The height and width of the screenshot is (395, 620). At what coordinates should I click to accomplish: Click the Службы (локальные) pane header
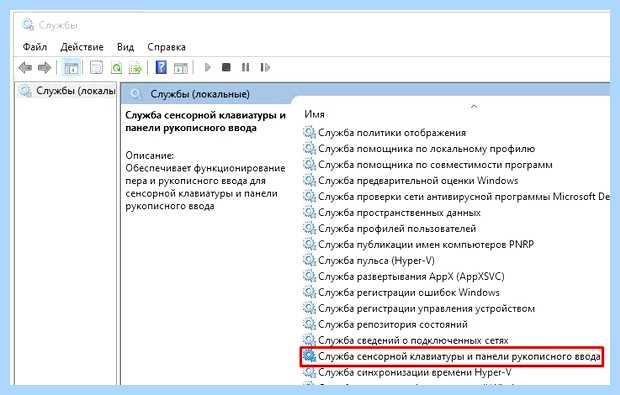[200, 94]
